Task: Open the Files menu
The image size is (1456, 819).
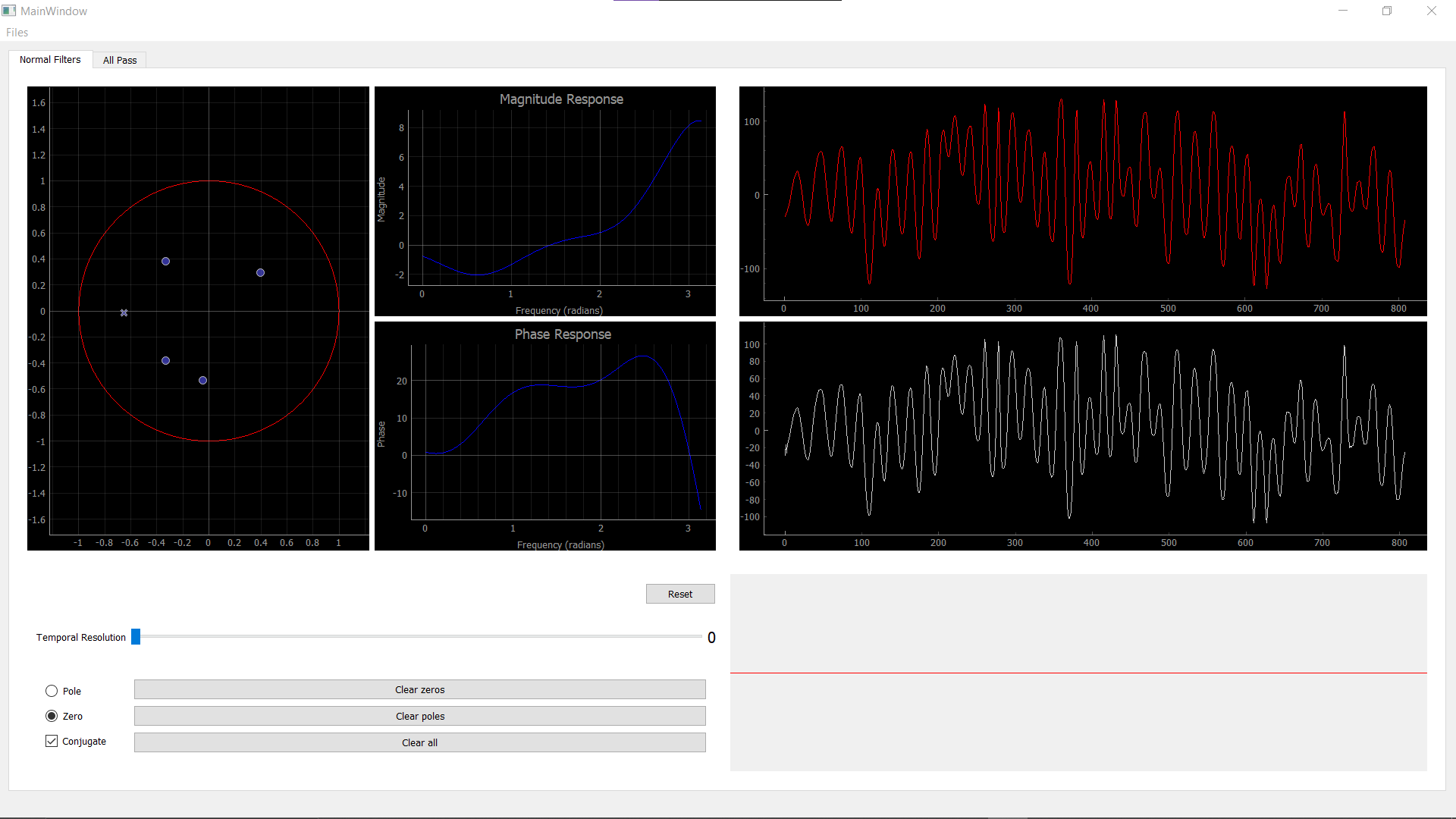Action: (x=17, y=33)
